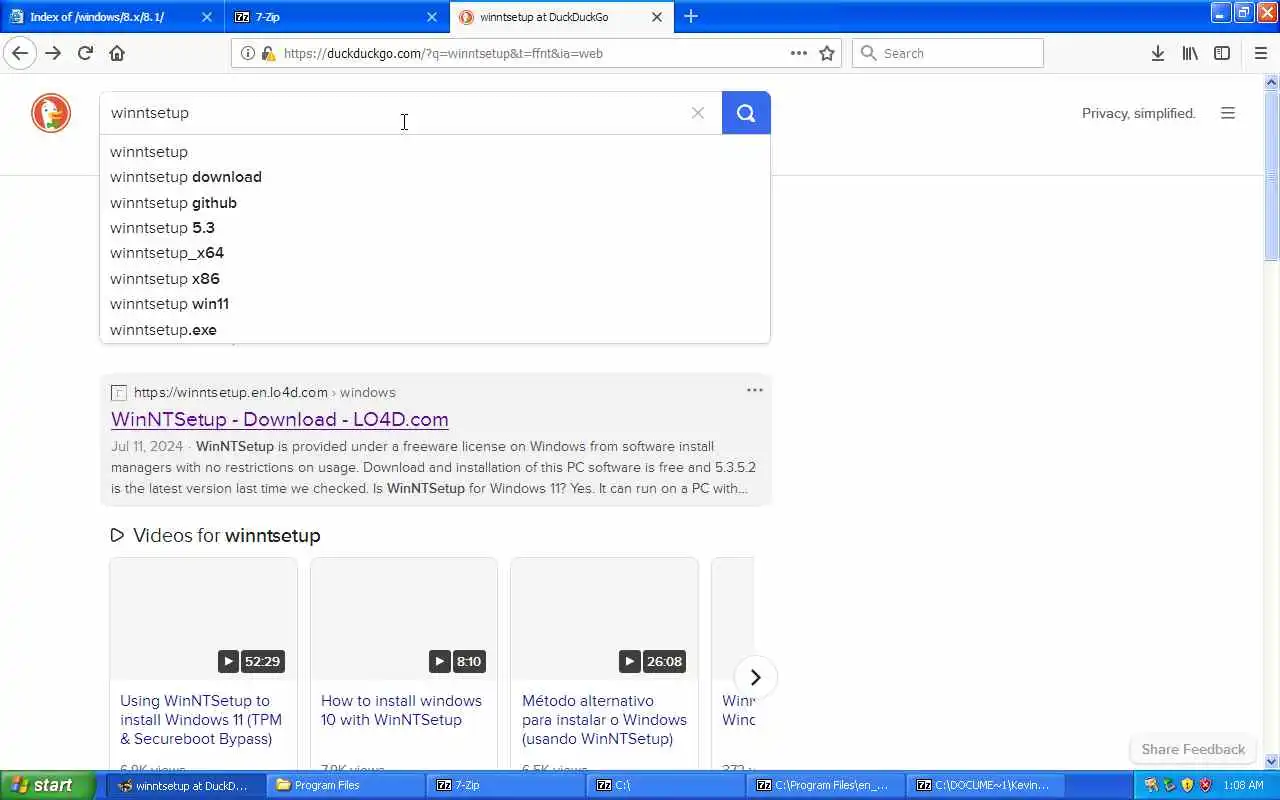Image resolution: width=1280 pixels, height=800 pixels.
Task: Bookmark this page with the star icon
Action: [x=827, y=53]
